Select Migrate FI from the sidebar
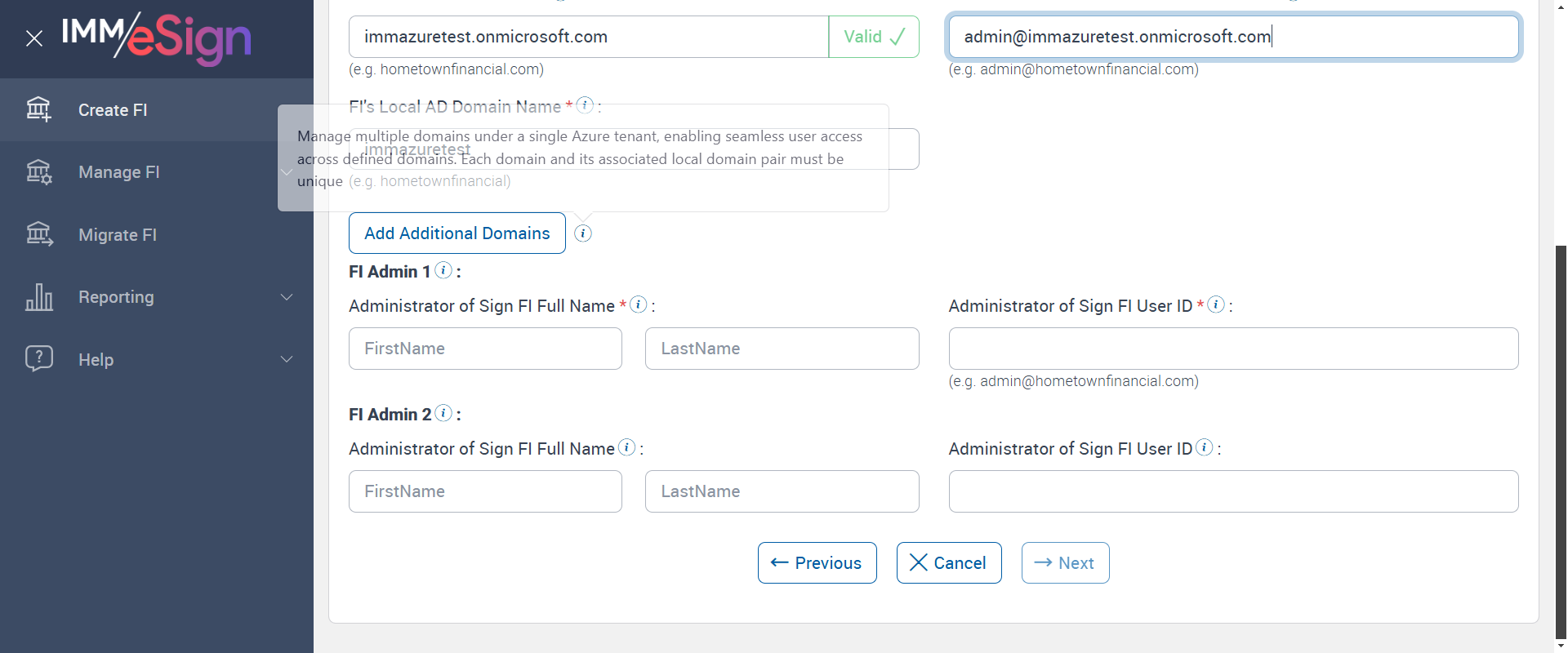The height and width of the screenshot is (653, 1568). [x=118, y=235]
